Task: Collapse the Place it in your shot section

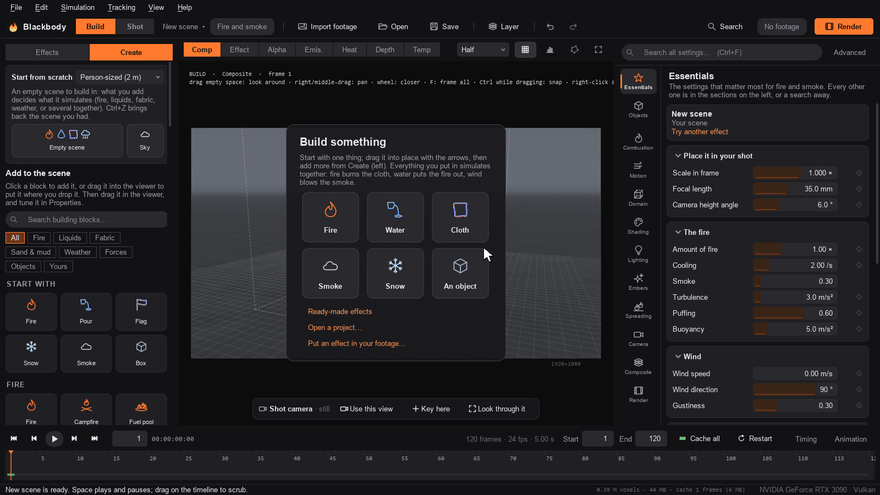Action: click(x=712, y=155)
